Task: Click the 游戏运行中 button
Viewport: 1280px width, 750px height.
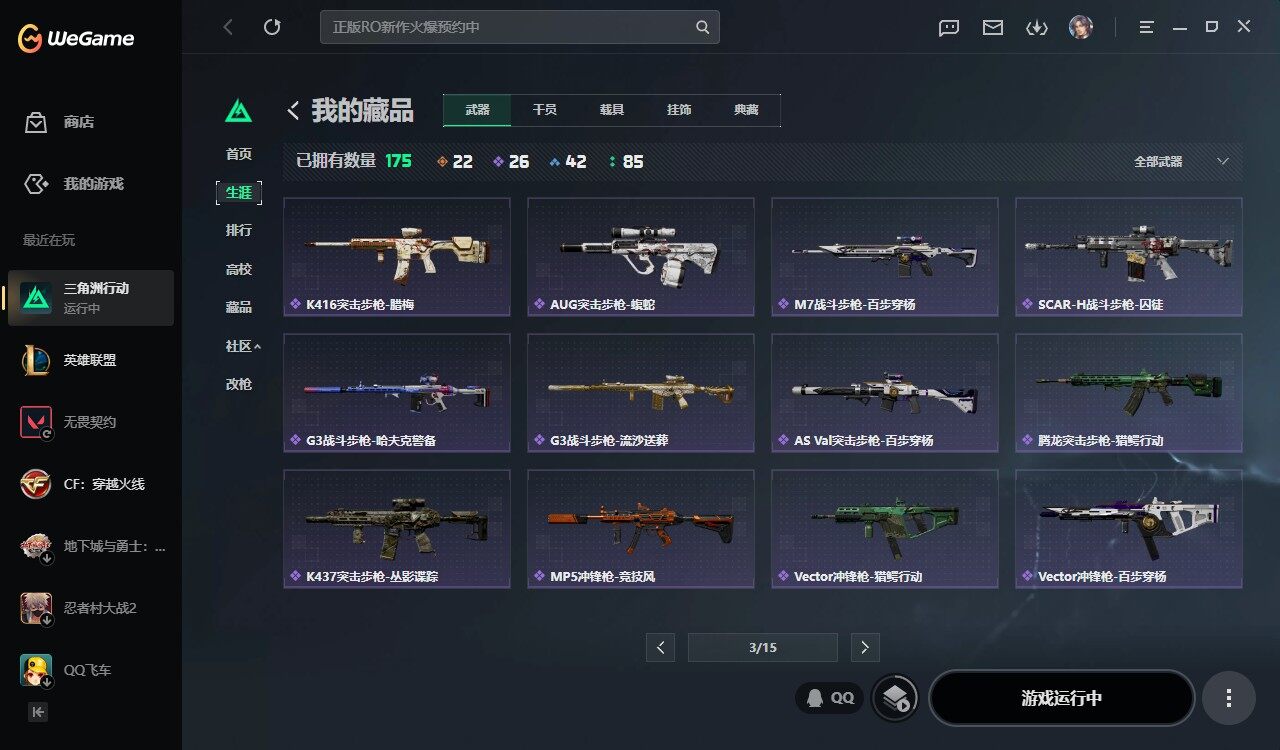Action: (1062, 698)
